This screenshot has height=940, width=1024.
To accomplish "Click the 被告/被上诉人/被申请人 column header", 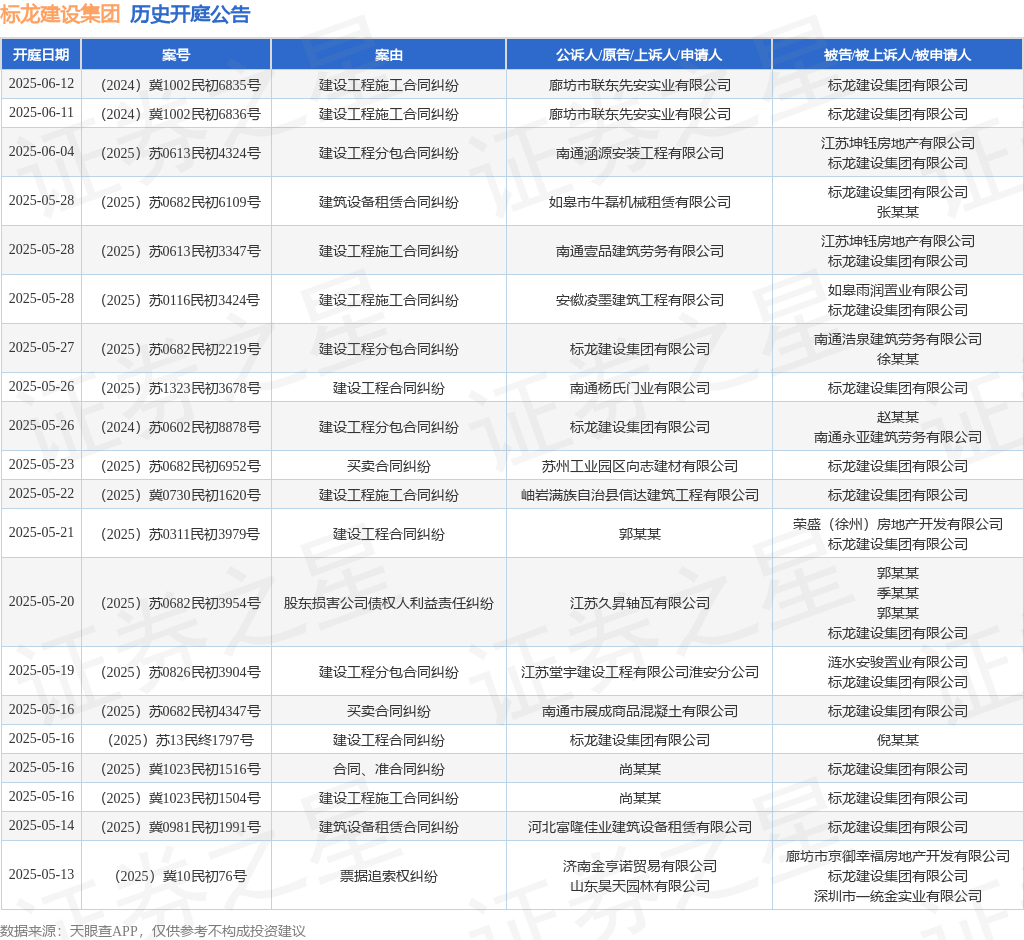I will [897, 55].
